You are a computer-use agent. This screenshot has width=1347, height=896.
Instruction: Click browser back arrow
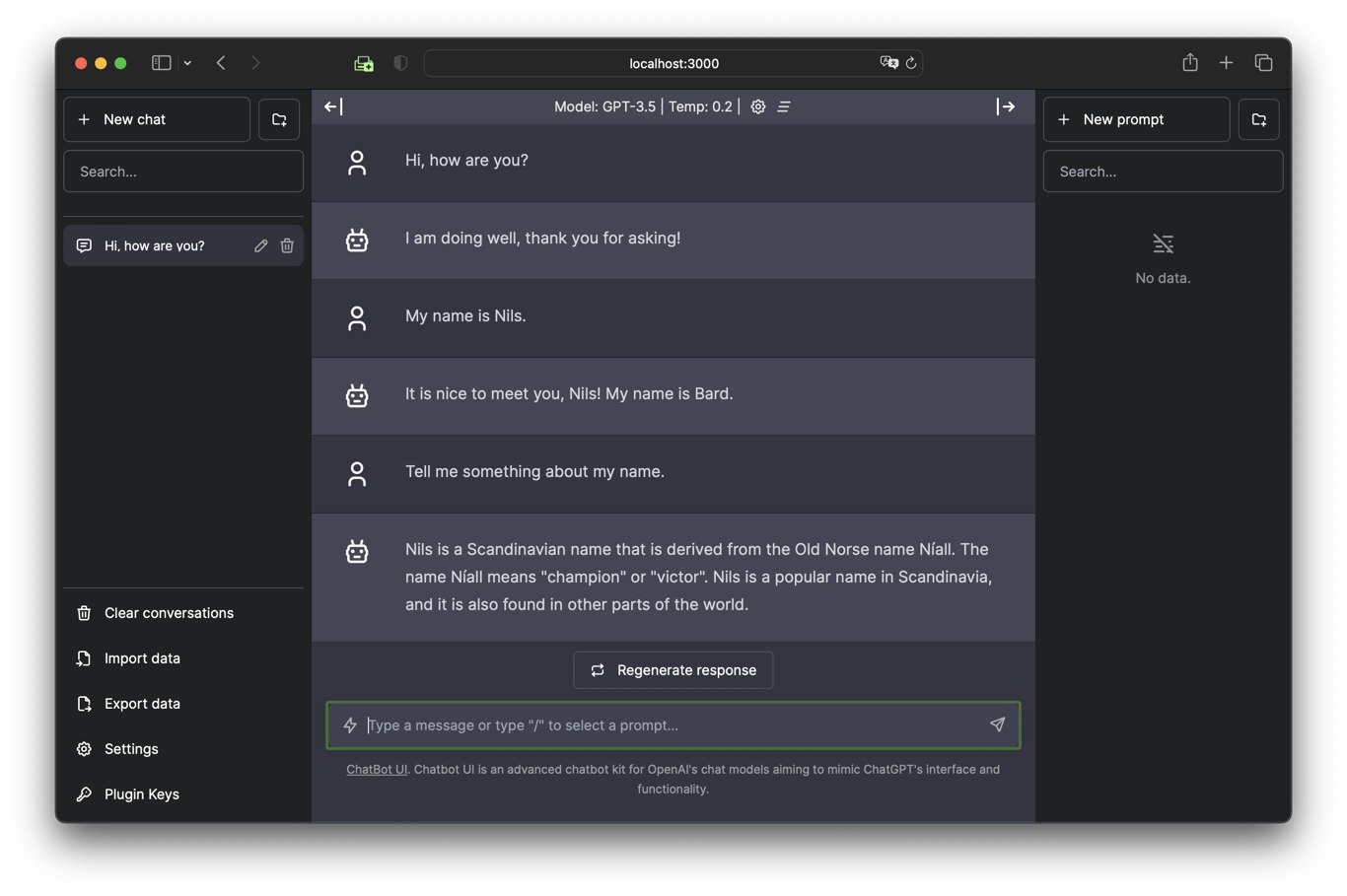pos(221,63)
